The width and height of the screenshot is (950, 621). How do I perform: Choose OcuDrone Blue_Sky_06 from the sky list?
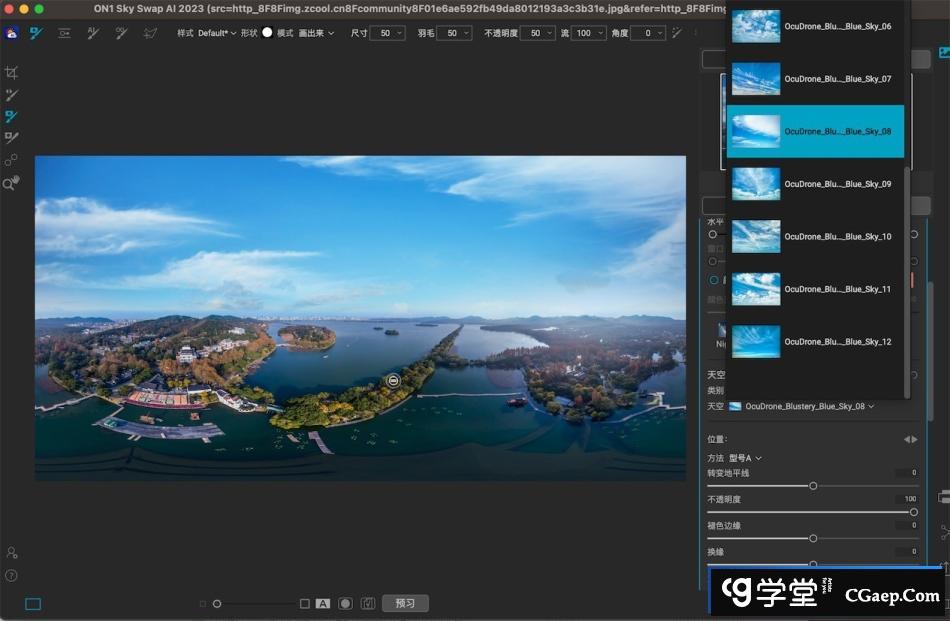815,26
